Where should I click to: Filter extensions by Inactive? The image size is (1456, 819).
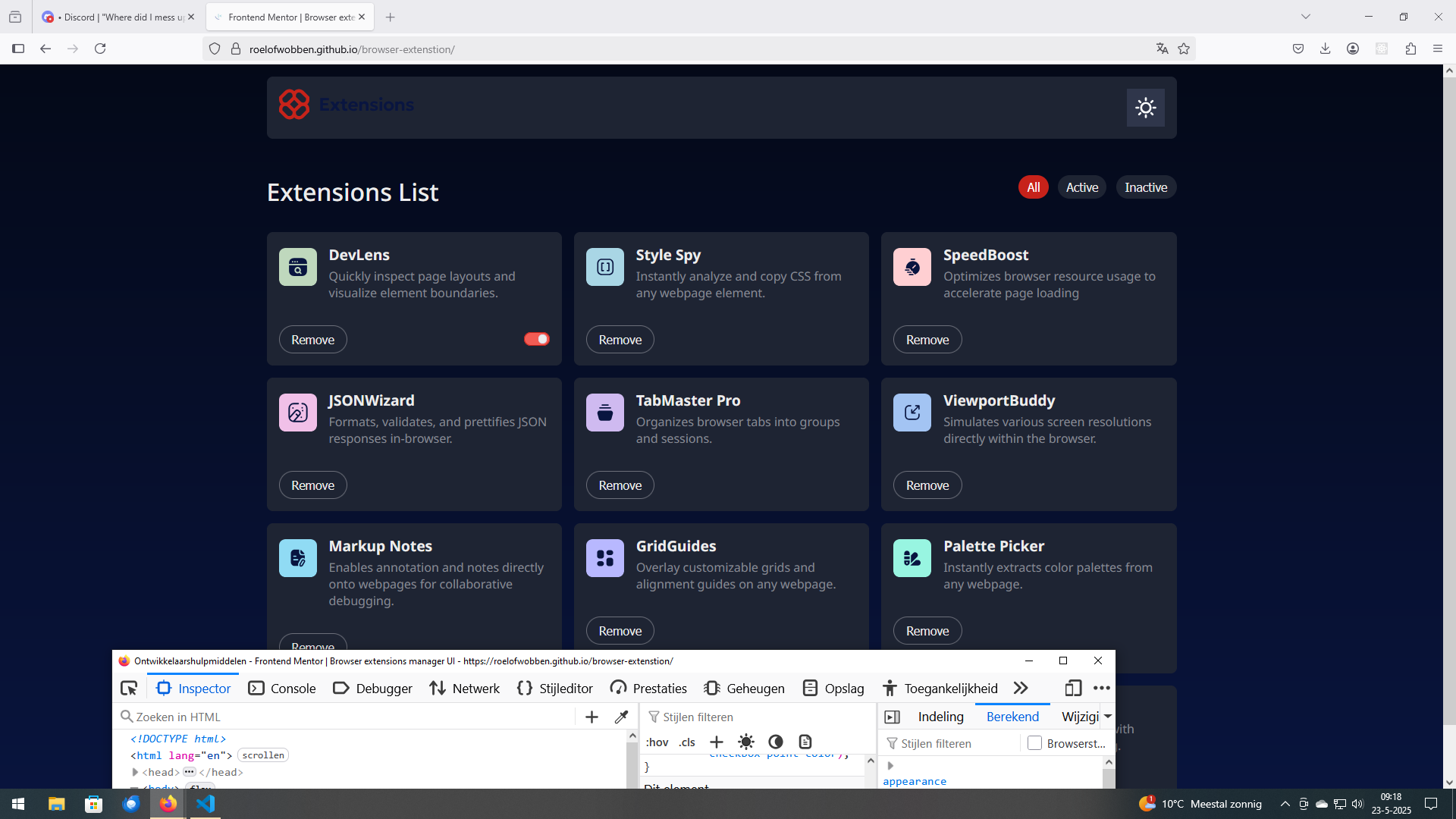[x=1145, y=187]
